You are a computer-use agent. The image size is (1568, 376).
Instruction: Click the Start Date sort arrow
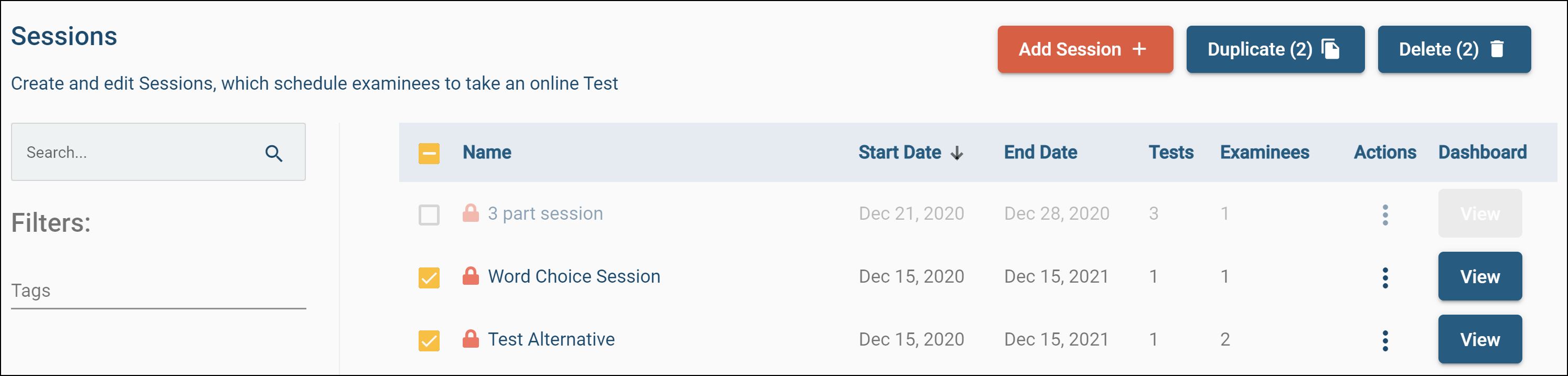(957, 153)
